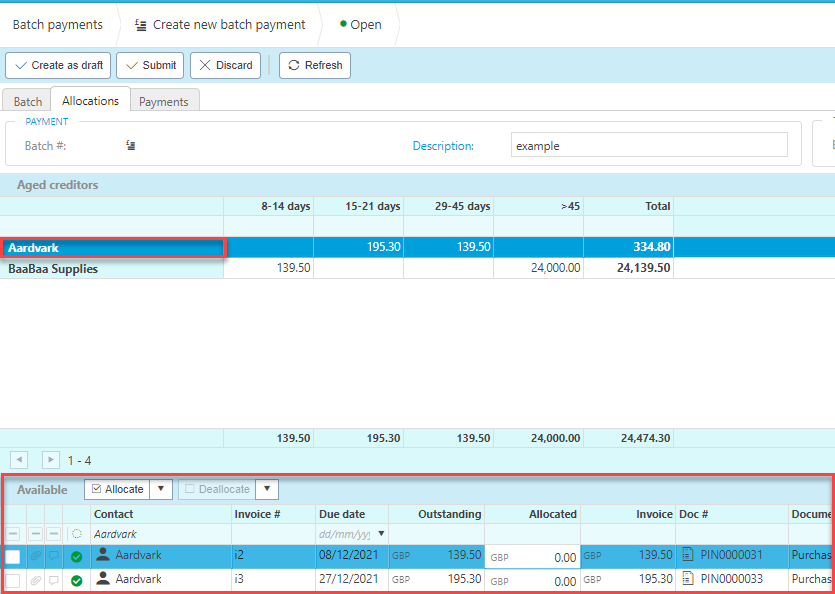Click the document icon beside PIN0000031

click(x=688, y=555)
